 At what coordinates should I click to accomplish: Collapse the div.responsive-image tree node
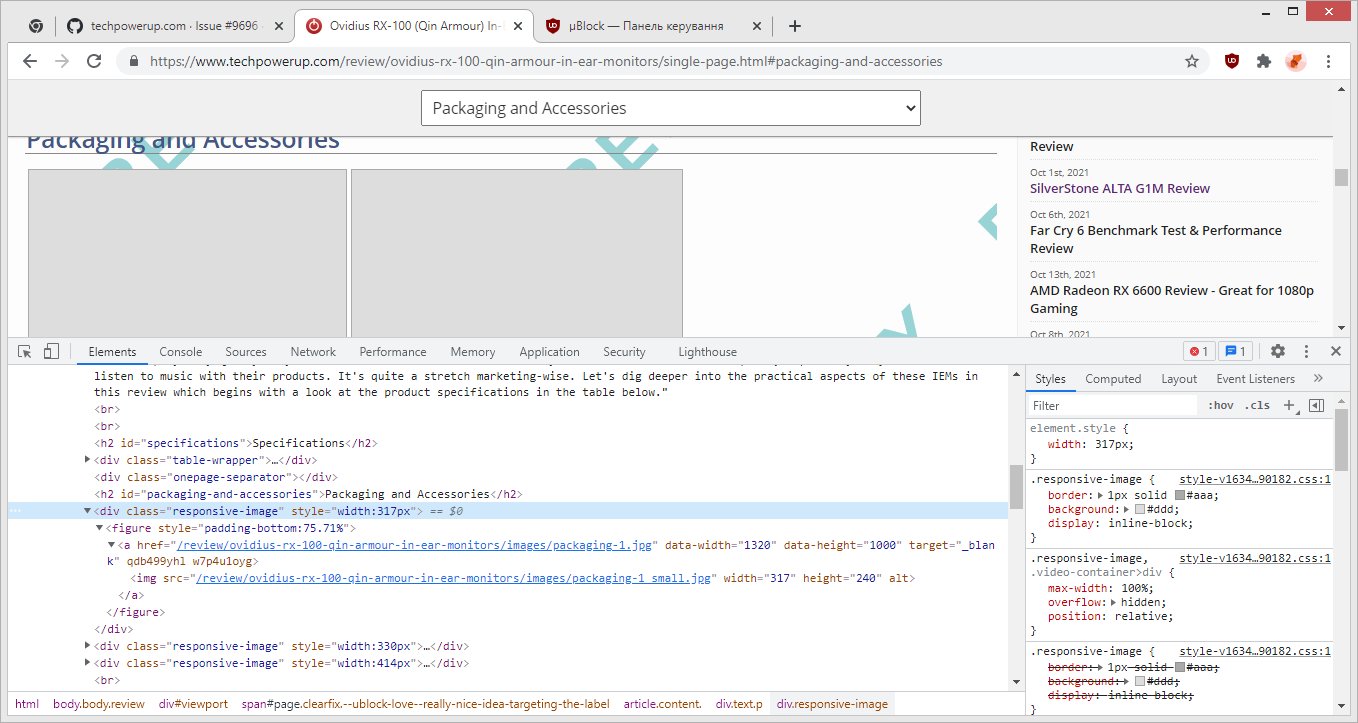(88, 510)
